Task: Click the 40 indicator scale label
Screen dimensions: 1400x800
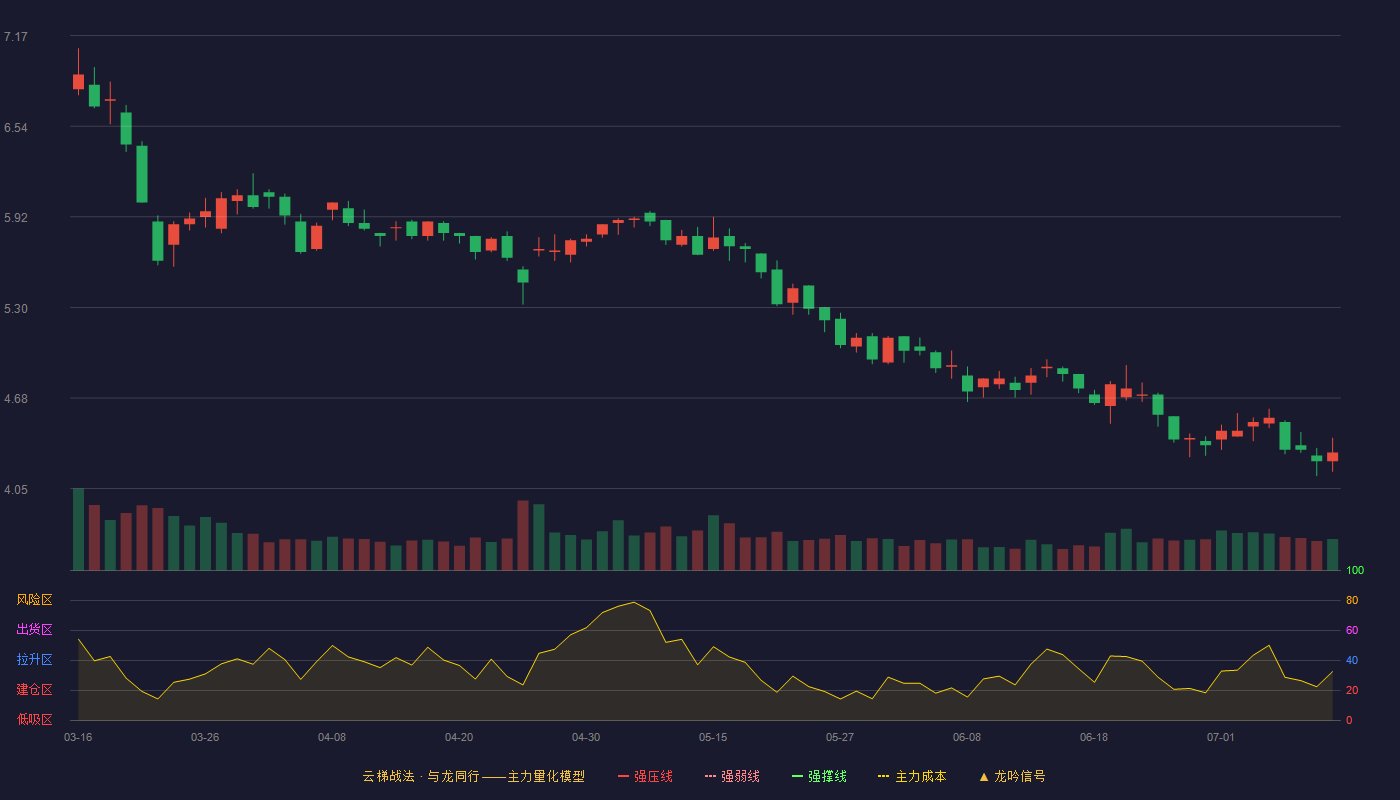Action: pyautogui.click(x=1352, y=661)
